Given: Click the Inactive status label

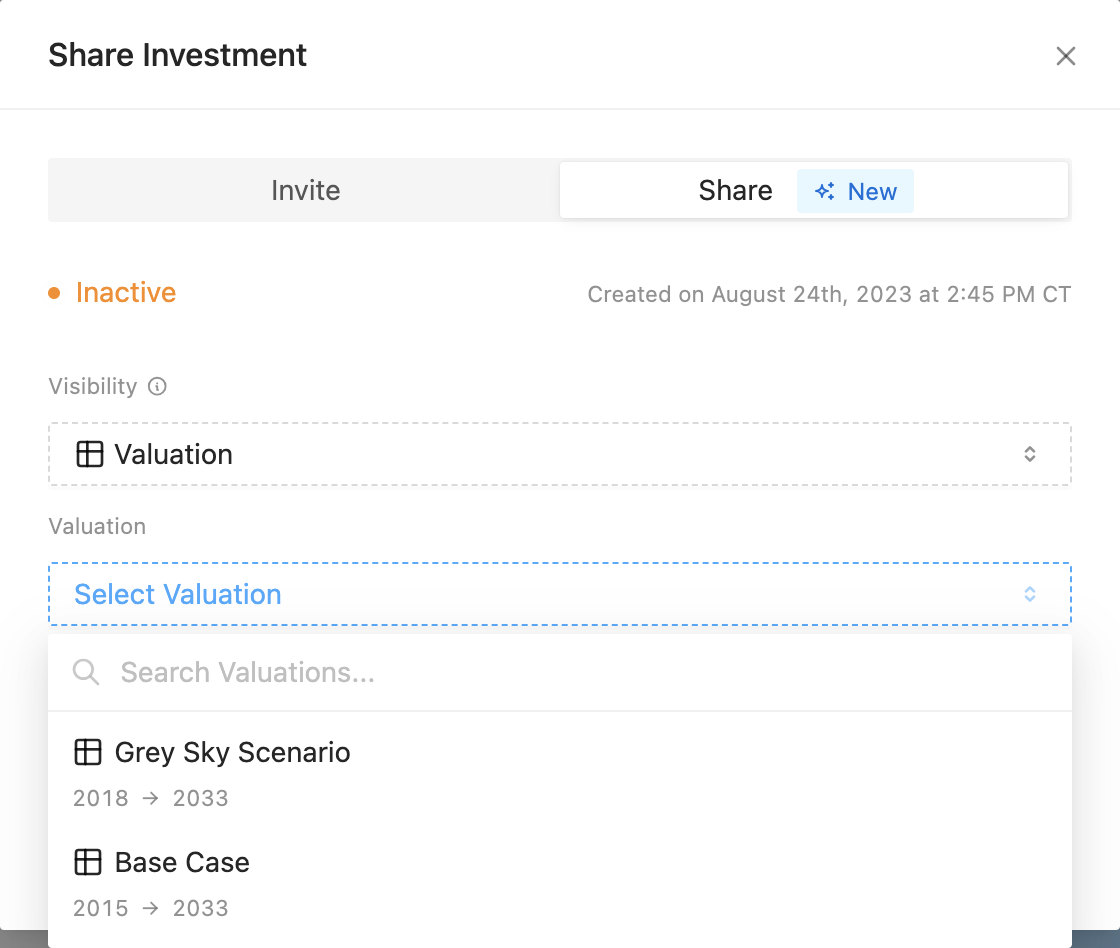Looking at the screenshot, I should (126, 293).
